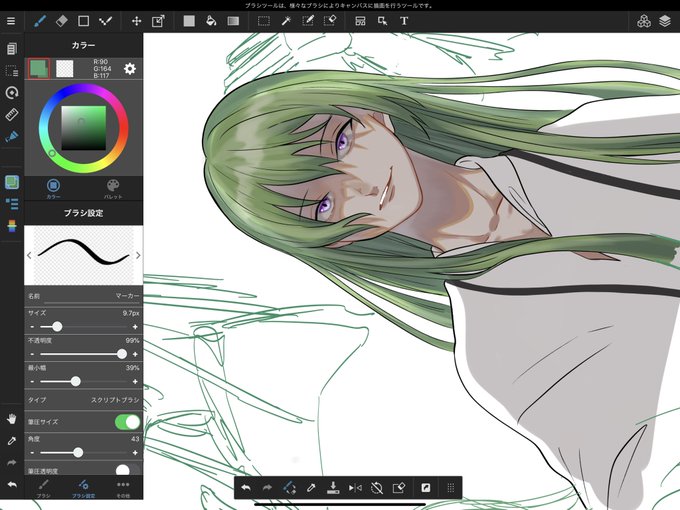Decrease minimum width with minus button

tap(32, 381)
